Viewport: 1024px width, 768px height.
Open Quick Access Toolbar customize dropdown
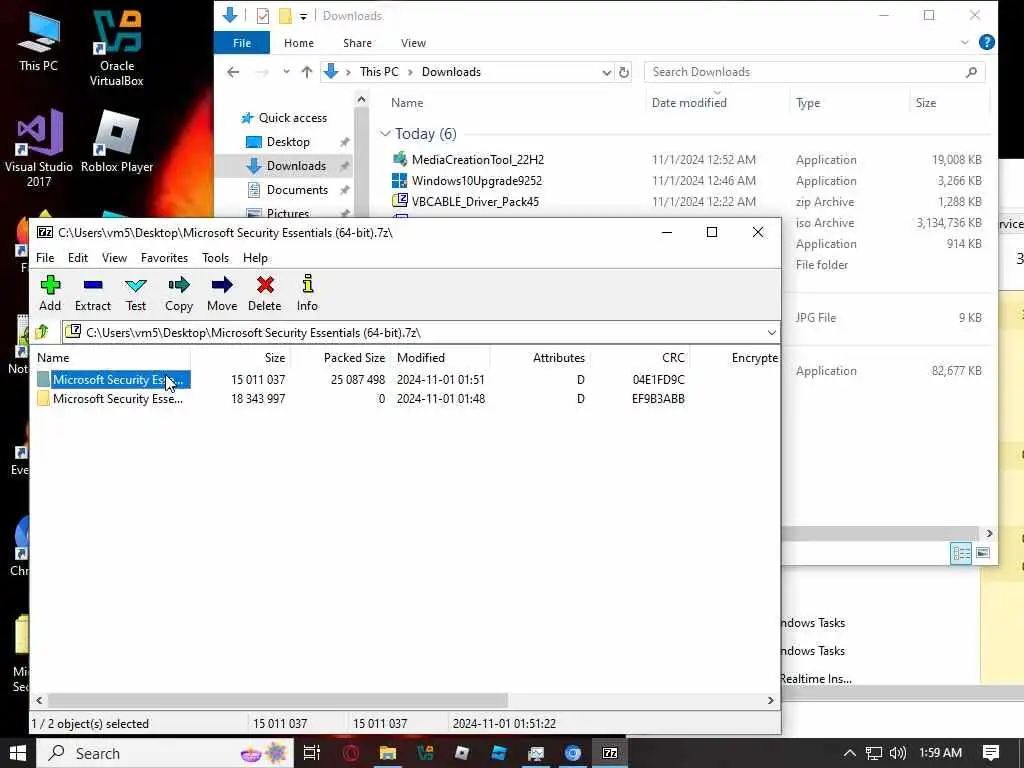click(x=304, y=16)
